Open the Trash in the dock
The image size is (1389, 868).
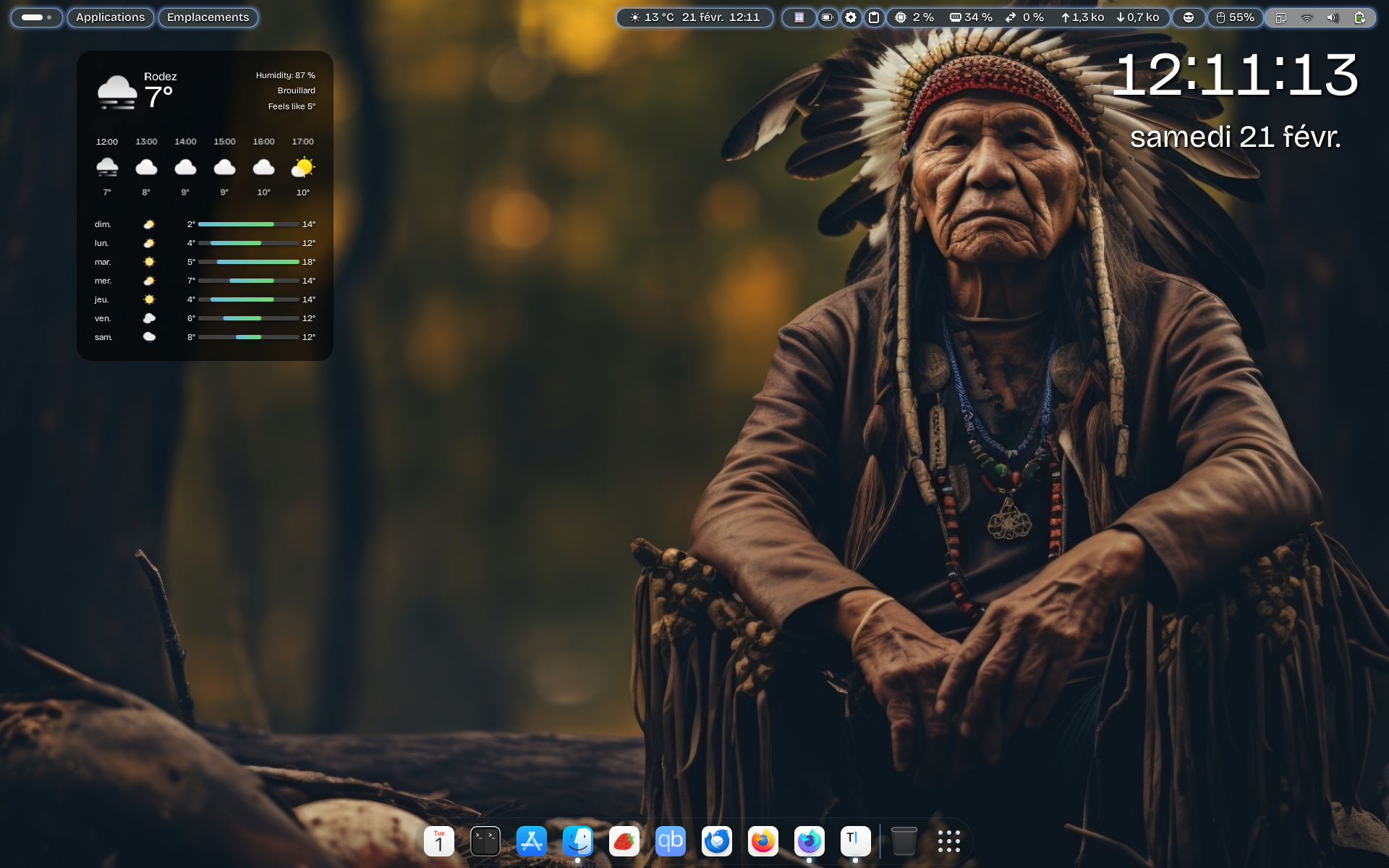coord(904,841)
